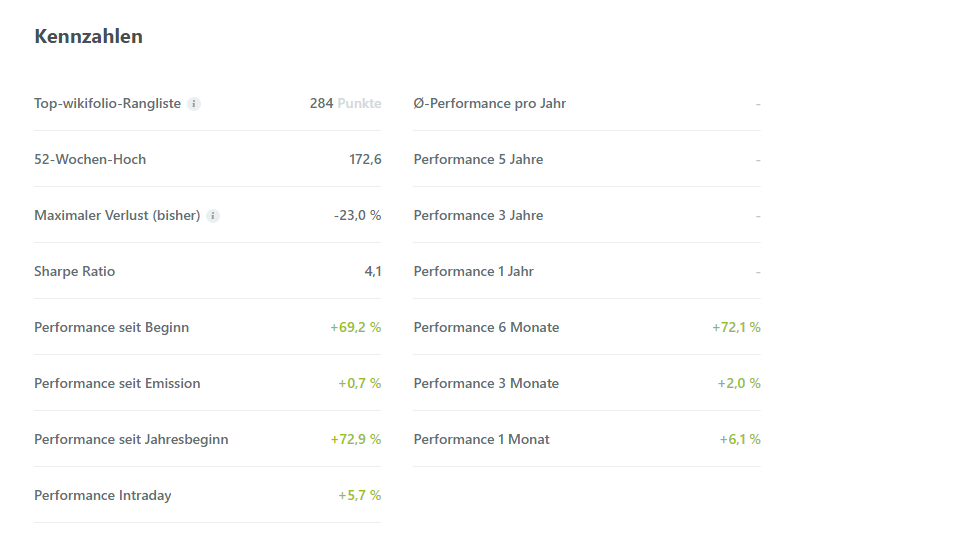Viewport: 960px width, 540px height.
Task: Select the Ø-Performance pro Jahr label
Action: click(x=489, y=104)
